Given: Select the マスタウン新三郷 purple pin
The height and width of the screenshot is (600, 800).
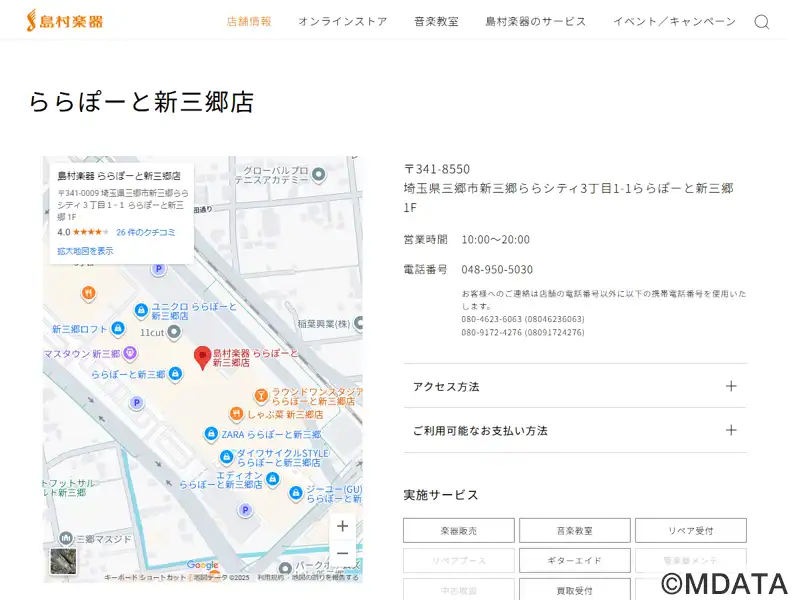Looking at the screenshot, I should [130, 353].
